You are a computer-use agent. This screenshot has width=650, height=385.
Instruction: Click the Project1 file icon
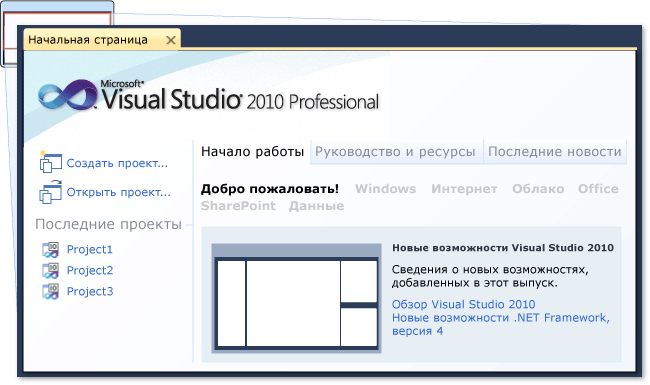(51, 249)
